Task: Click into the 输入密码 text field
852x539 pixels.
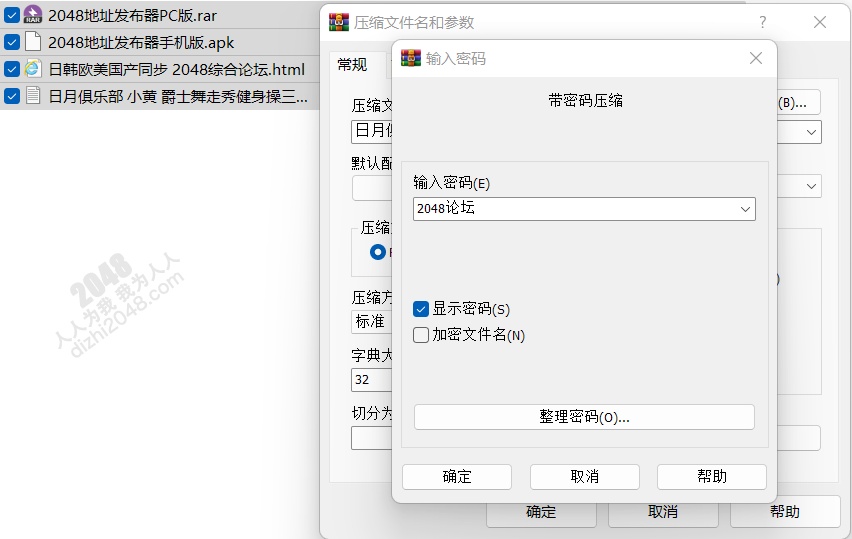Action: (x=574, y=209)
